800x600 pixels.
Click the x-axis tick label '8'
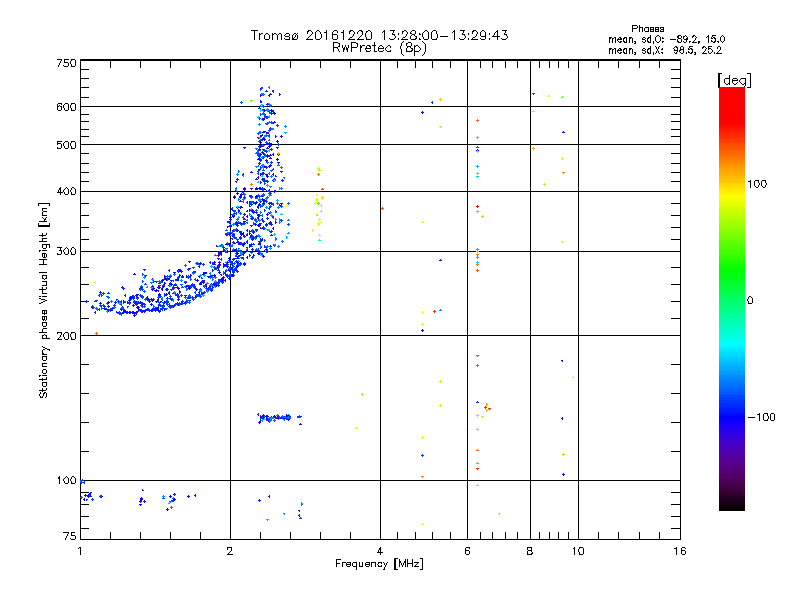coord(530,551)
